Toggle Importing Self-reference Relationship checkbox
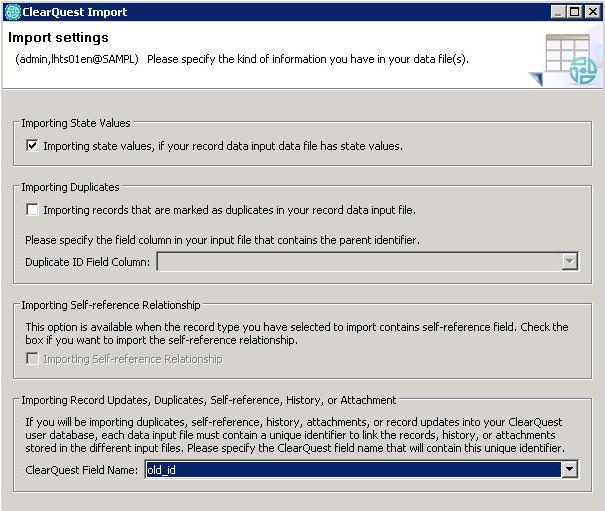This screenshot has height=511, width=605. tap(32, 359)
